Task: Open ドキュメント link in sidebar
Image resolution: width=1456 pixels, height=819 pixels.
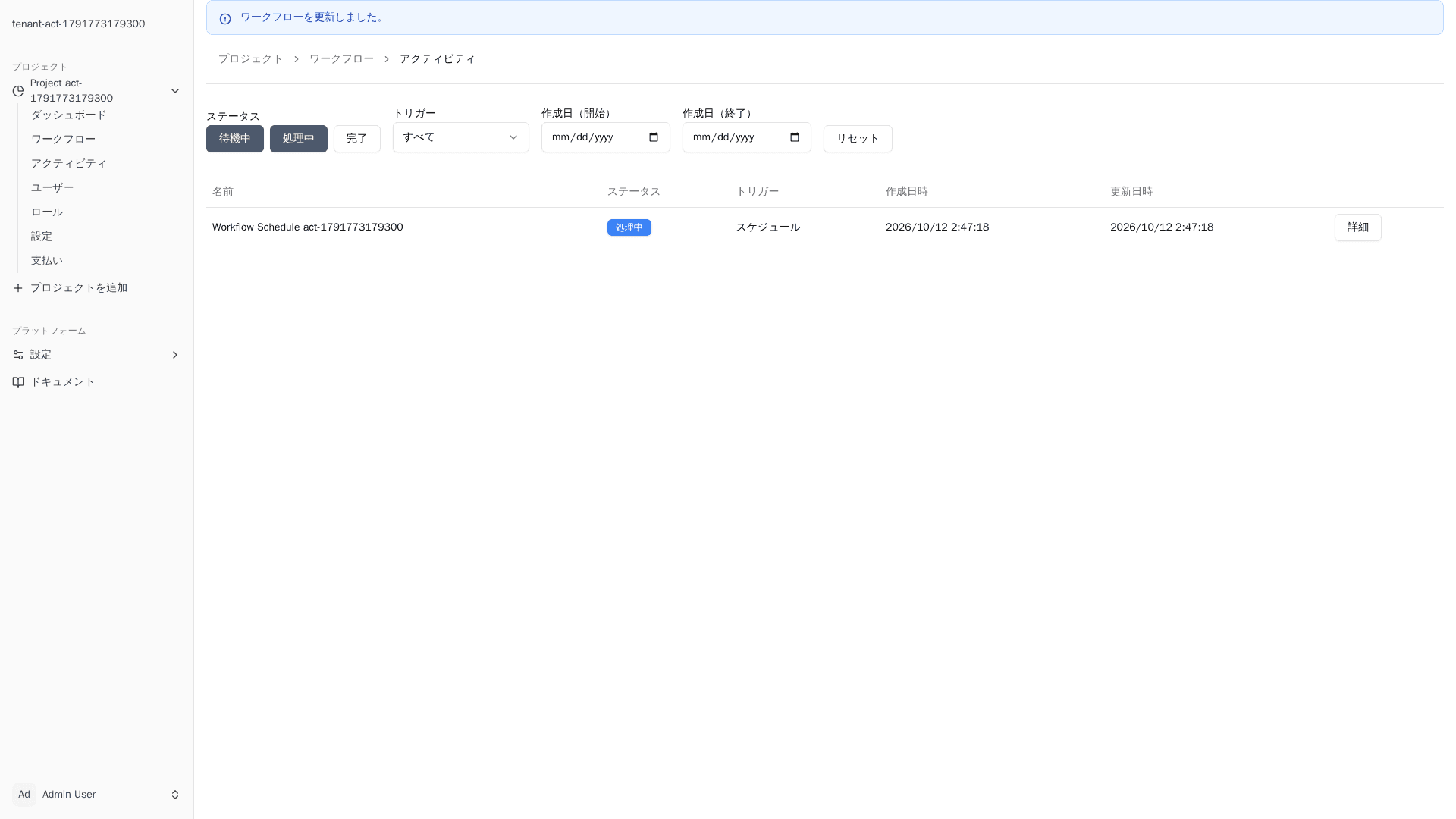Action: click(x=63, y=382)
